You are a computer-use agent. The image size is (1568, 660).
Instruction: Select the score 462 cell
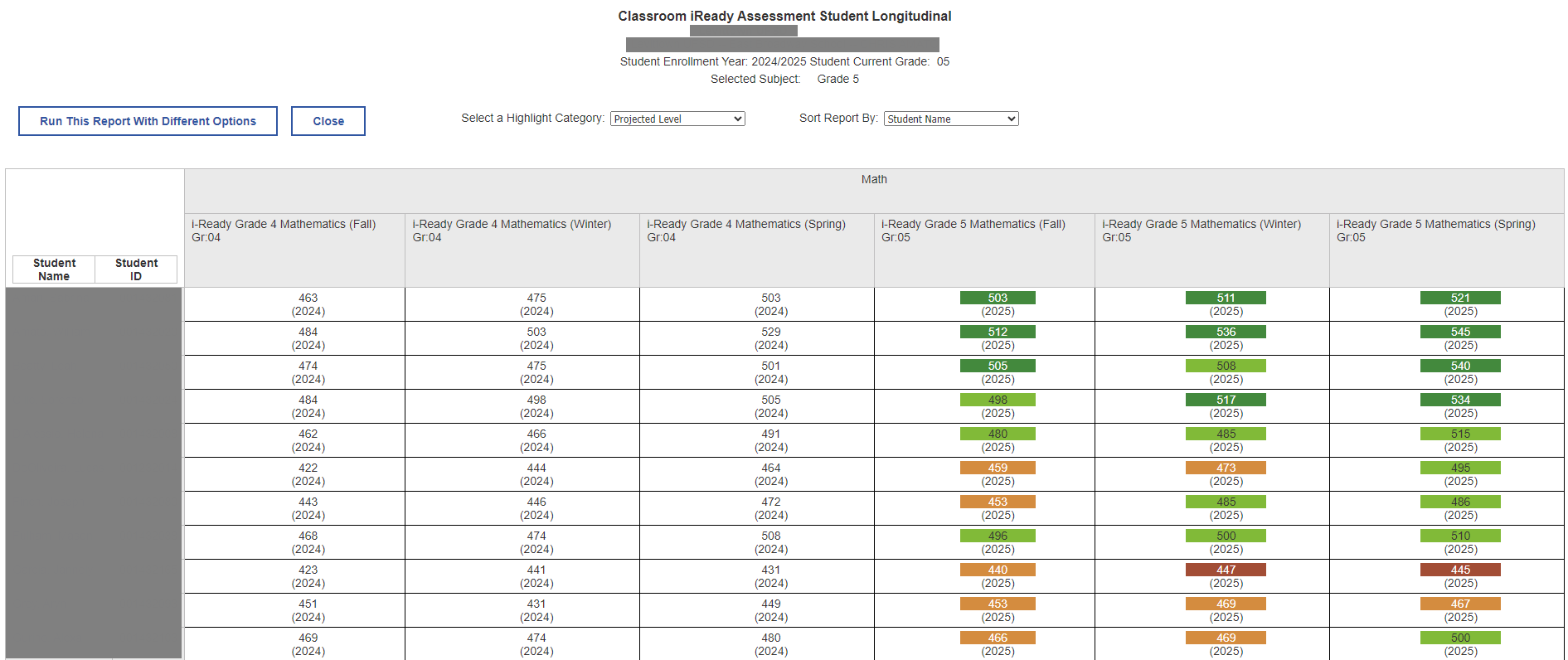coord(294,440)
